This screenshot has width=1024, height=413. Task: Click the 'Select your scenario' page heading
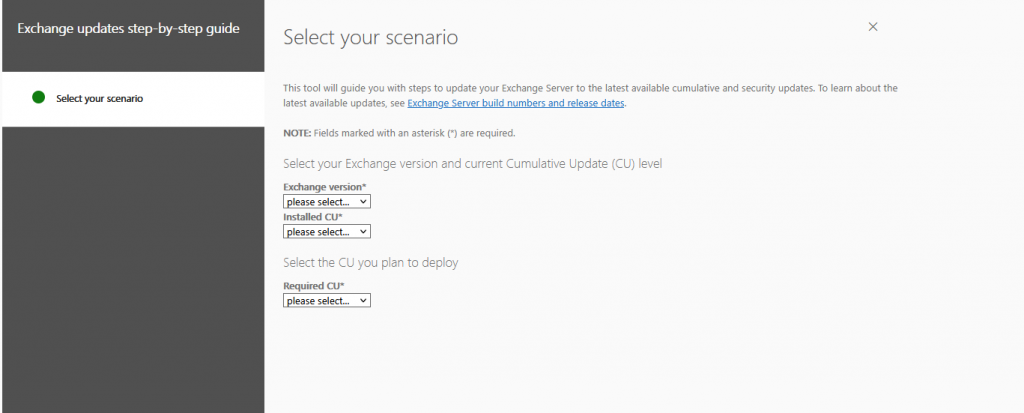click(370, 37)
